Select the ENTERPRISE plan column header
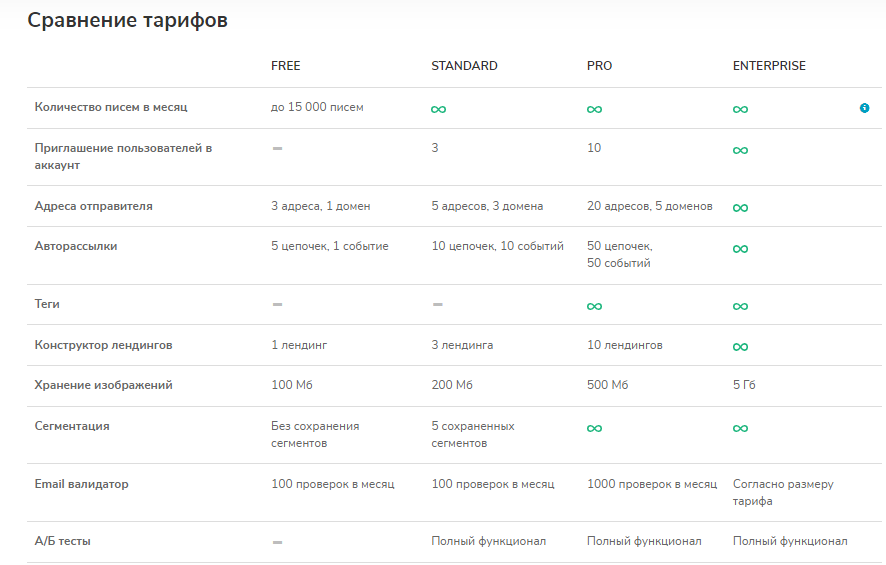The image size is (886, 565). pyautogui.click(x=769, y=66)
